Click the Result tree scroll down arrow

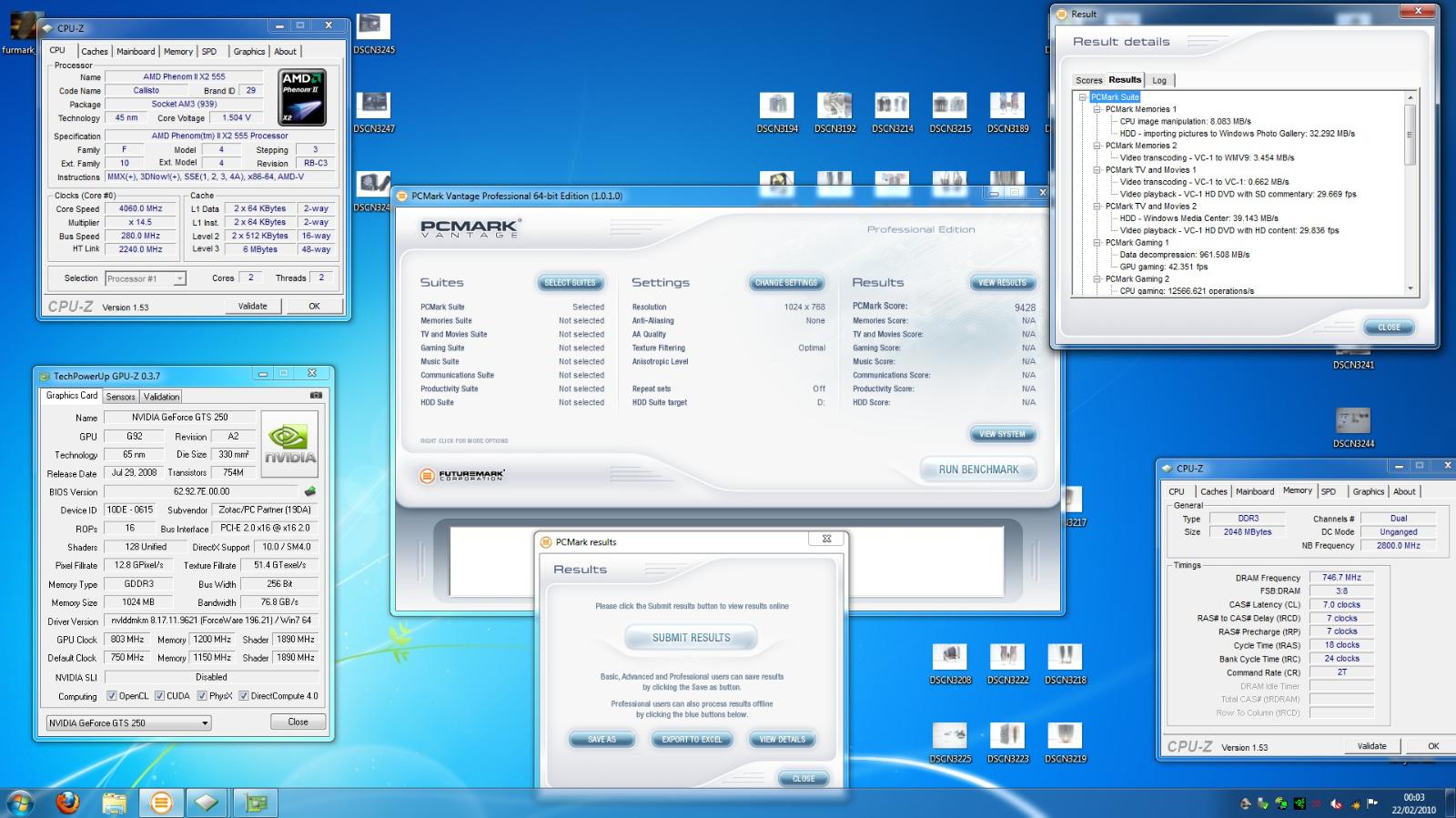[x=1410, y=288]
